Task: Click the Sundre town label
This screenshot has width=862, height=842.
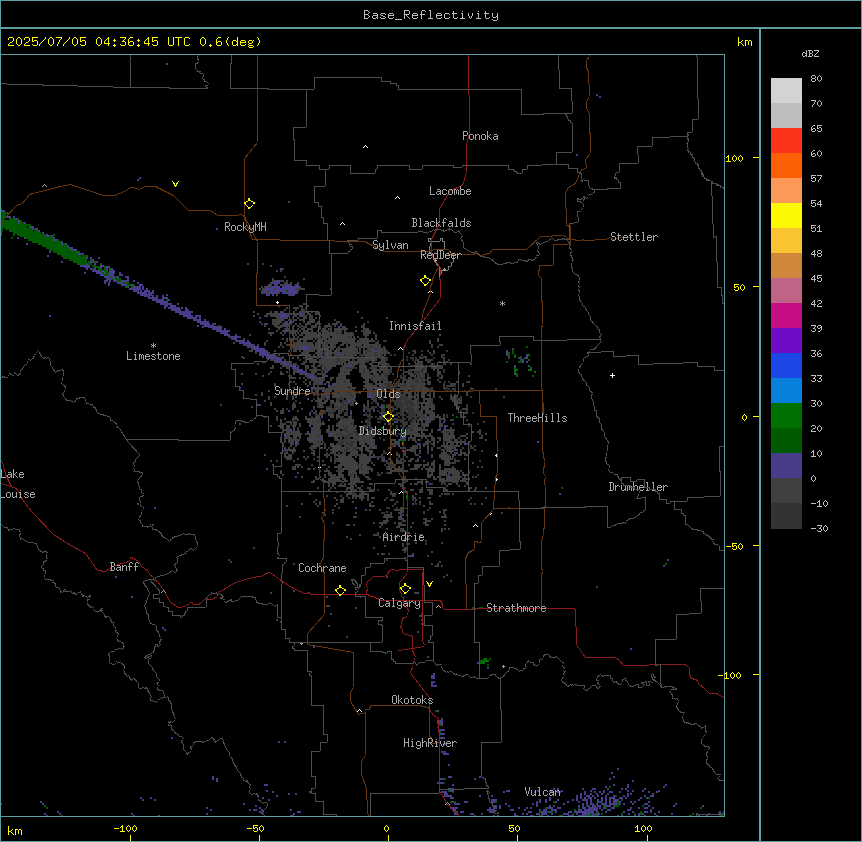Action: coord(292,391)
